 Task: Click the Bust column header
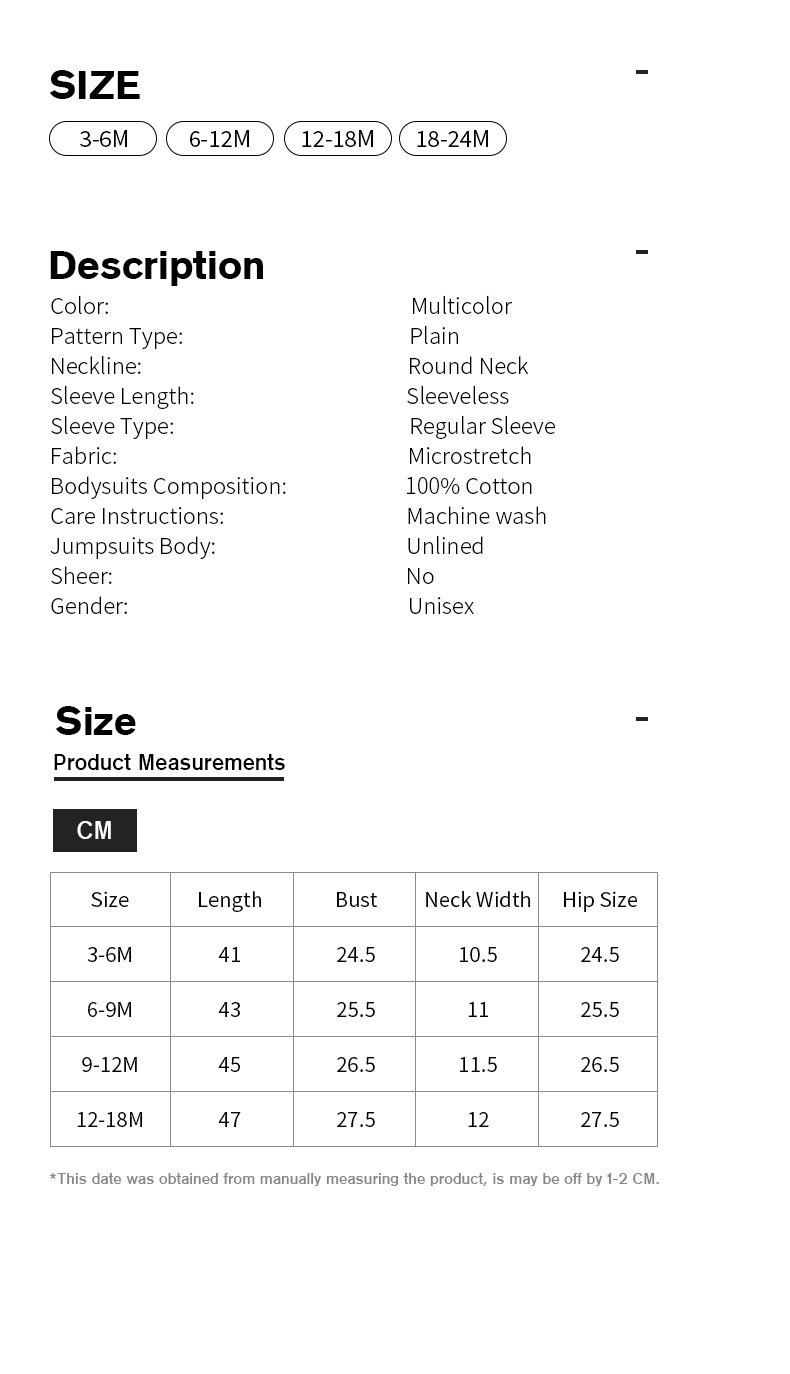pyautogui.click(x=356, y=900)
